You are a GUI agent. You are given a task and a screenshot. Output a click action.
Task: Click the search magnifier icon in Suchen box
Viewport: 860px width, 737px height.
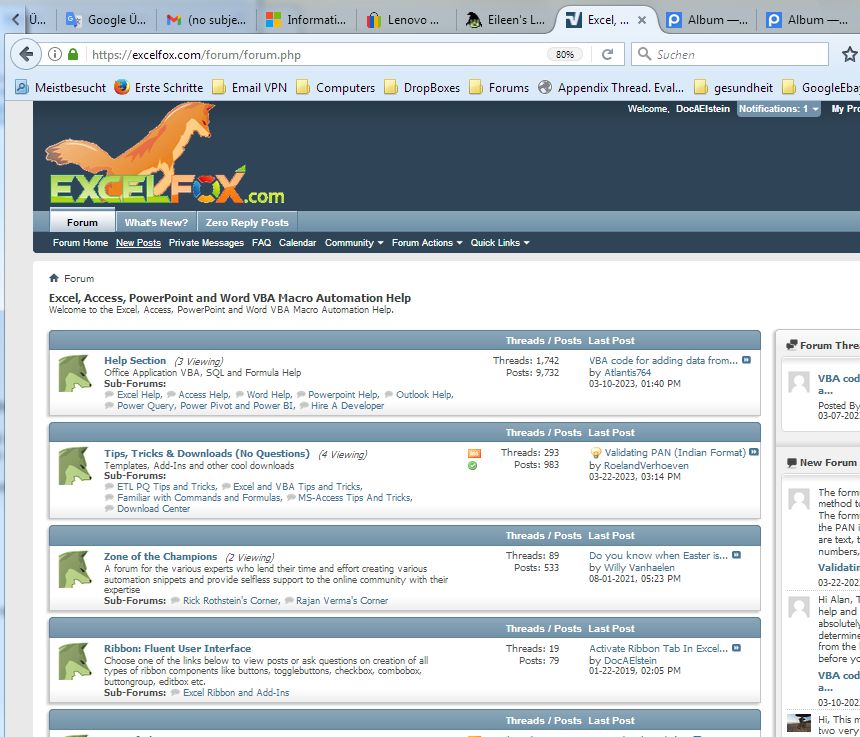point(644,54)
